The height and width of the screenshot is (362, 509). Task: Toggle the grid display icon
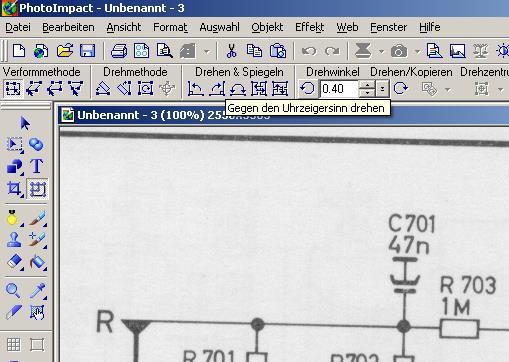tap(14, 344)
